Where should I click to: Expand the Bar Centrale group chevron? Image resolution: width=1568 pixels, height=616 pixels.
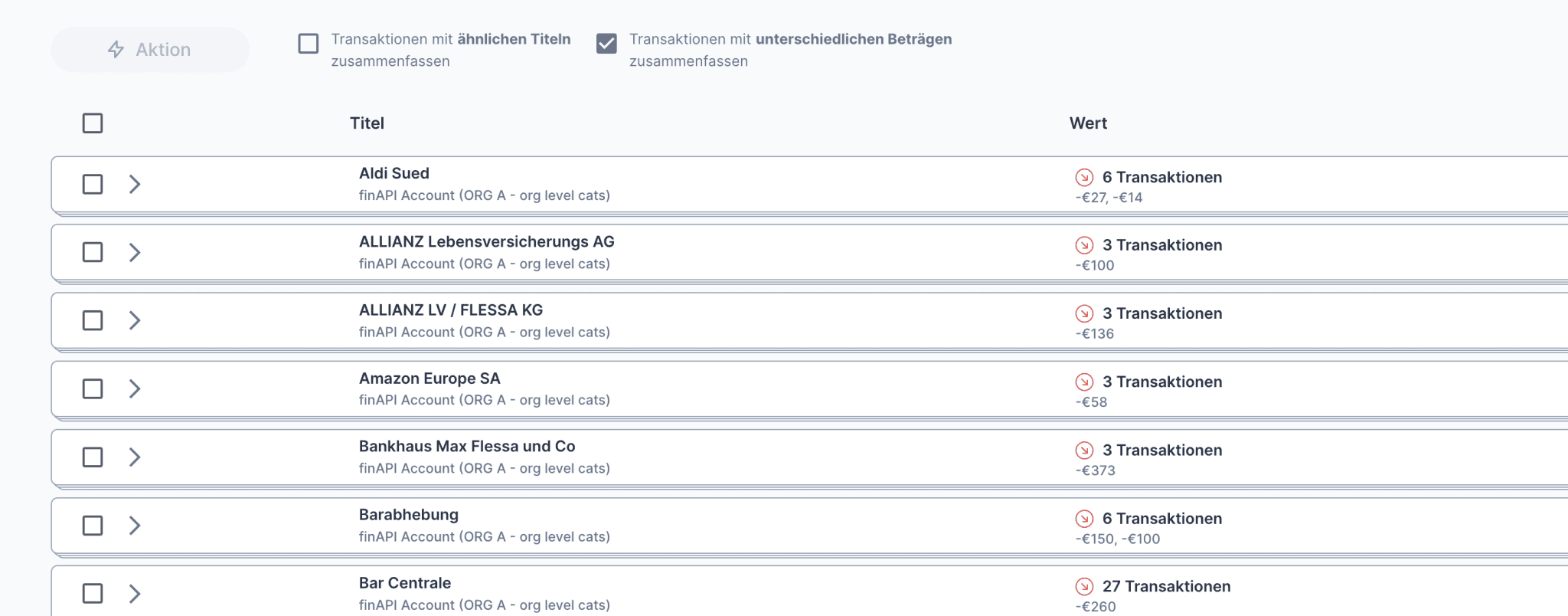point(135,594)
